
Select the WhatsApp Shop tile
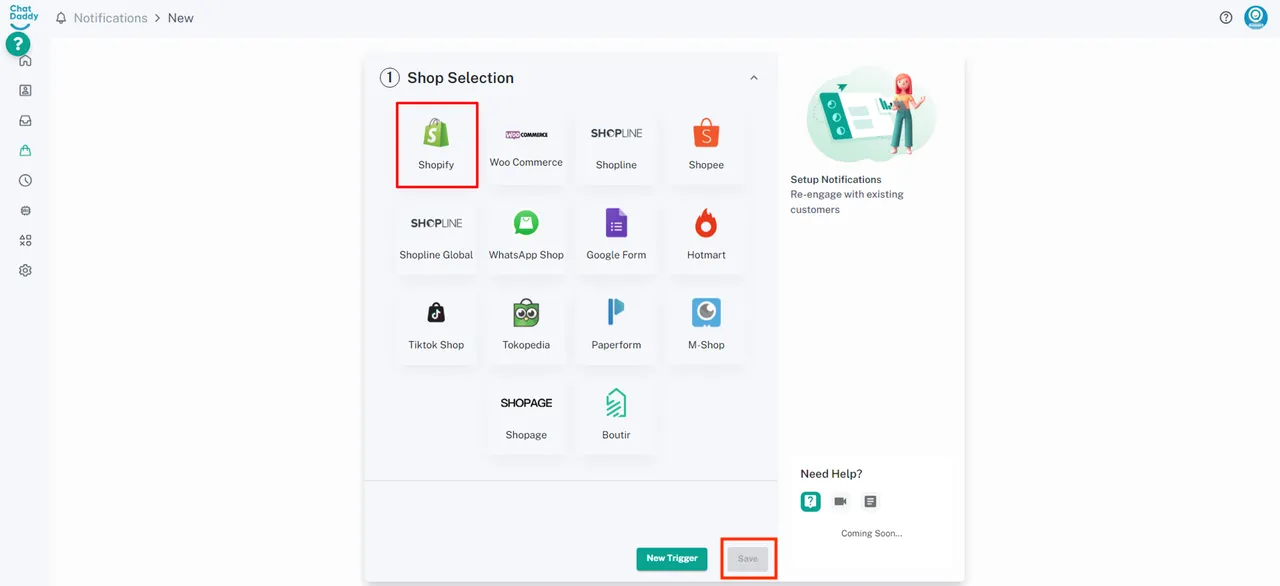[526, 235]
